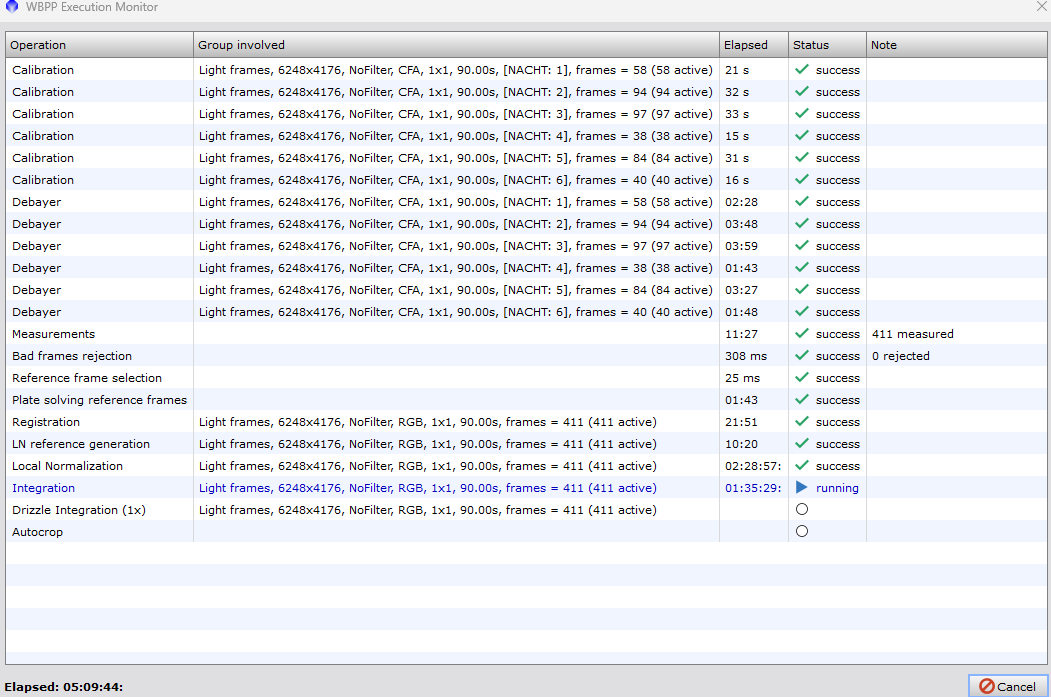This screenshot has height=697, width=1051.
Task: Select the Measurements operation row
Action: (526, 334)
